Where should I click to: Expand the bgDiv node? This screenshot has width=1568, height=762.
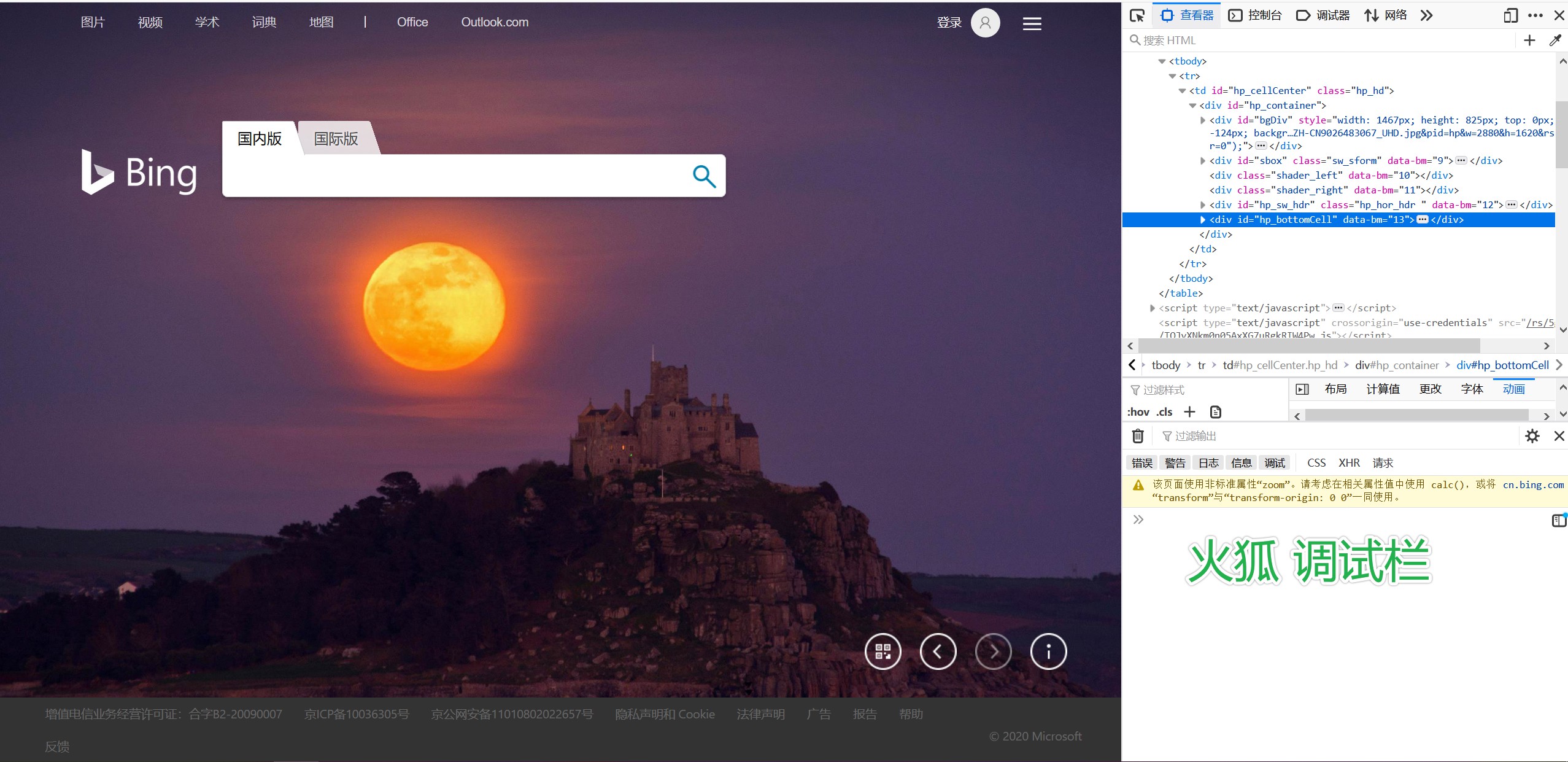1203,120
